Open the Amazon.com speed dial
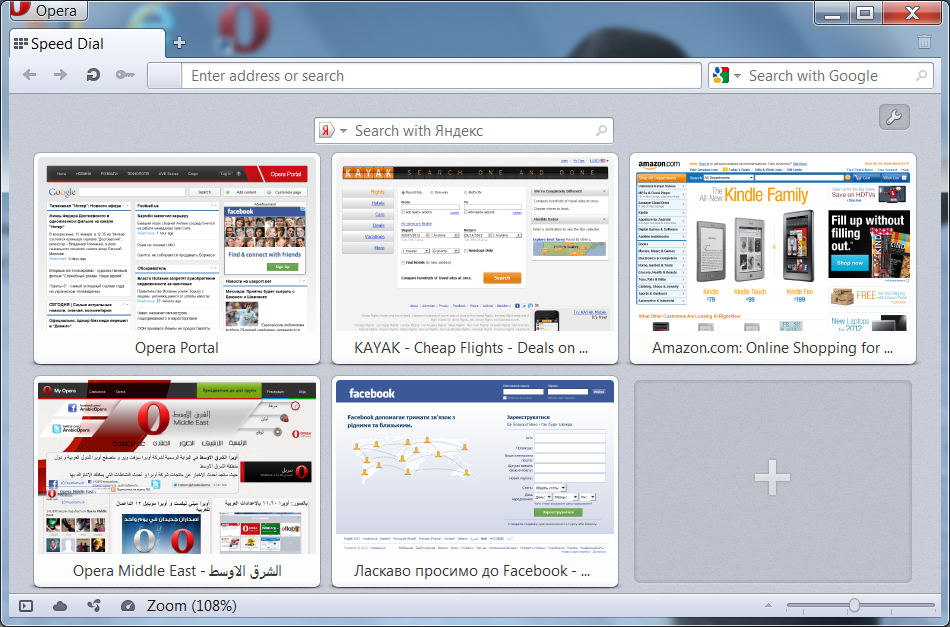The image size is (950, 627). click(x=772, y=259)
